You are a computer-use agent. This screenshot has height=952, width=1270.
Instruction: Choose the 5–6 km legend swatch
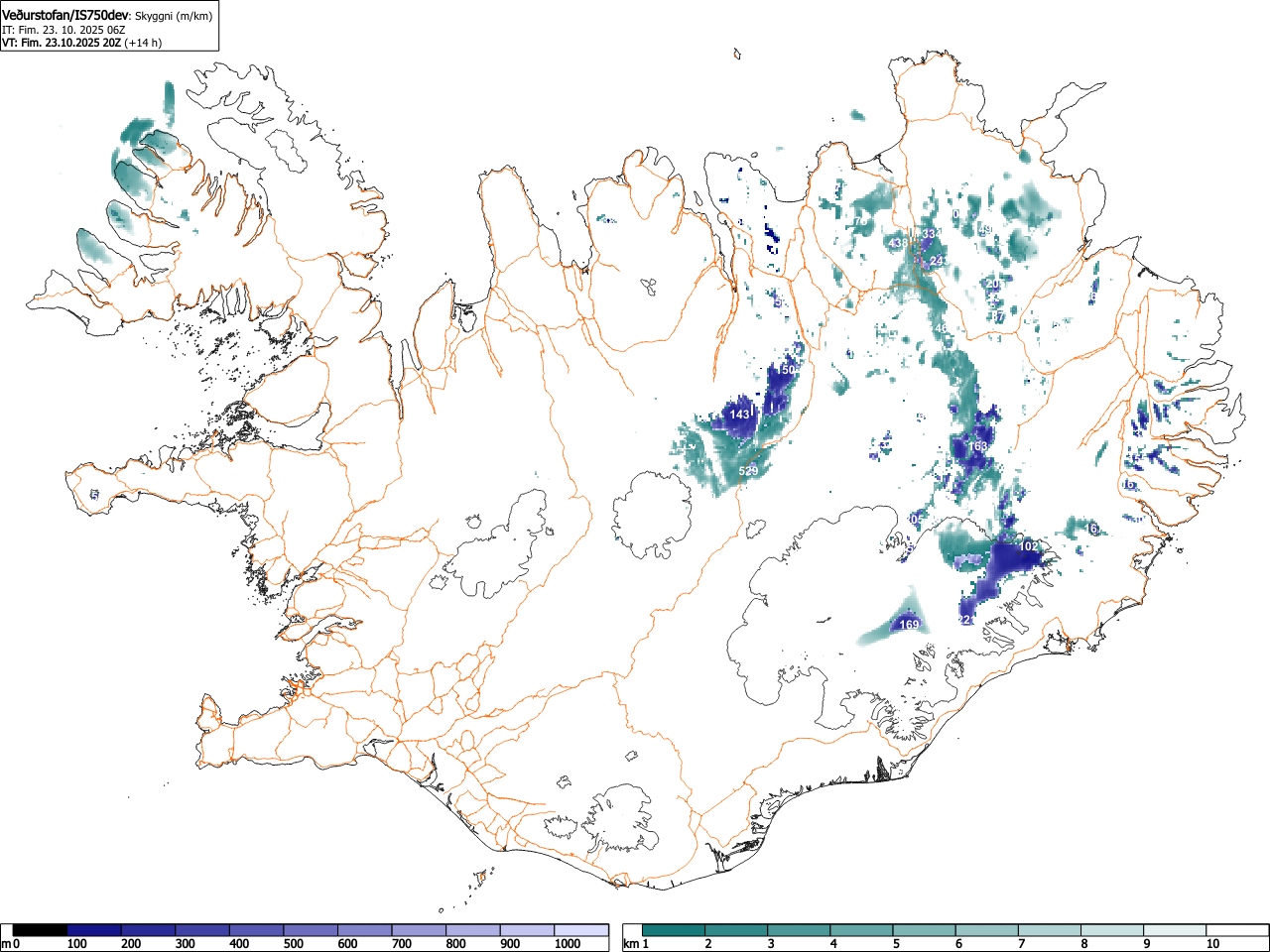click(x=925, y=930)
